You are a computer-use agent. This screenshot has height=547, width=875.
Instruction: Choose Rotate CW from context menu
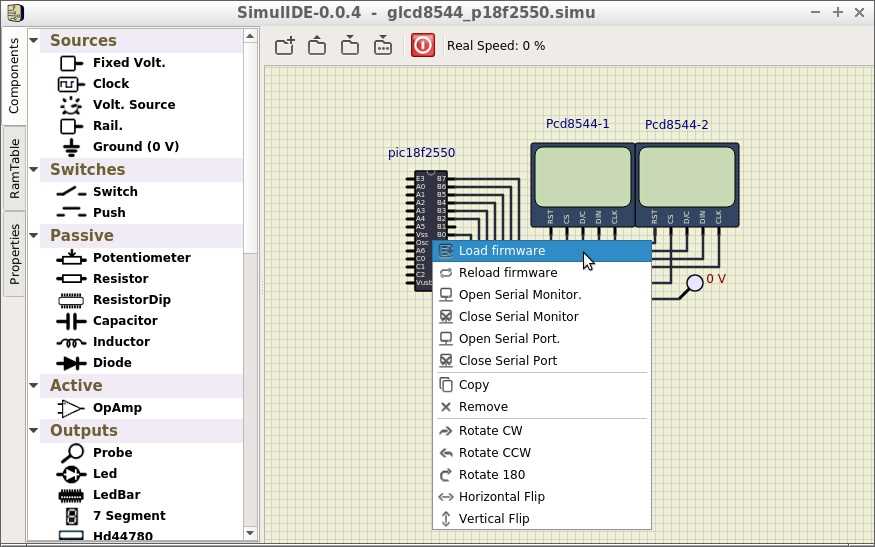542,431
